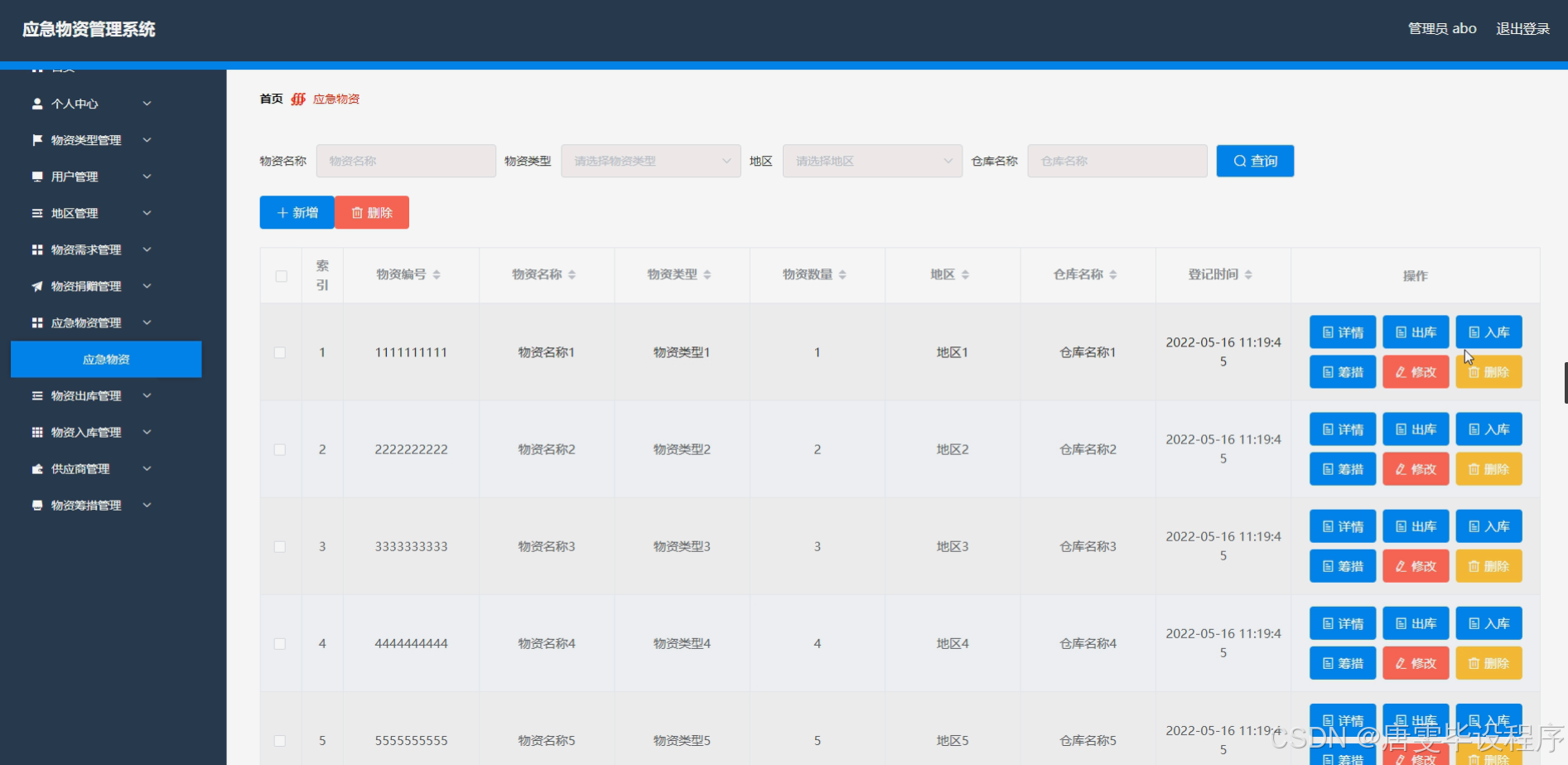Click 修改 for row 物资名称4
Image resolution: width=1568 pixels, height=765 pixels.
pyautogui.click(x=1416, y=663)
